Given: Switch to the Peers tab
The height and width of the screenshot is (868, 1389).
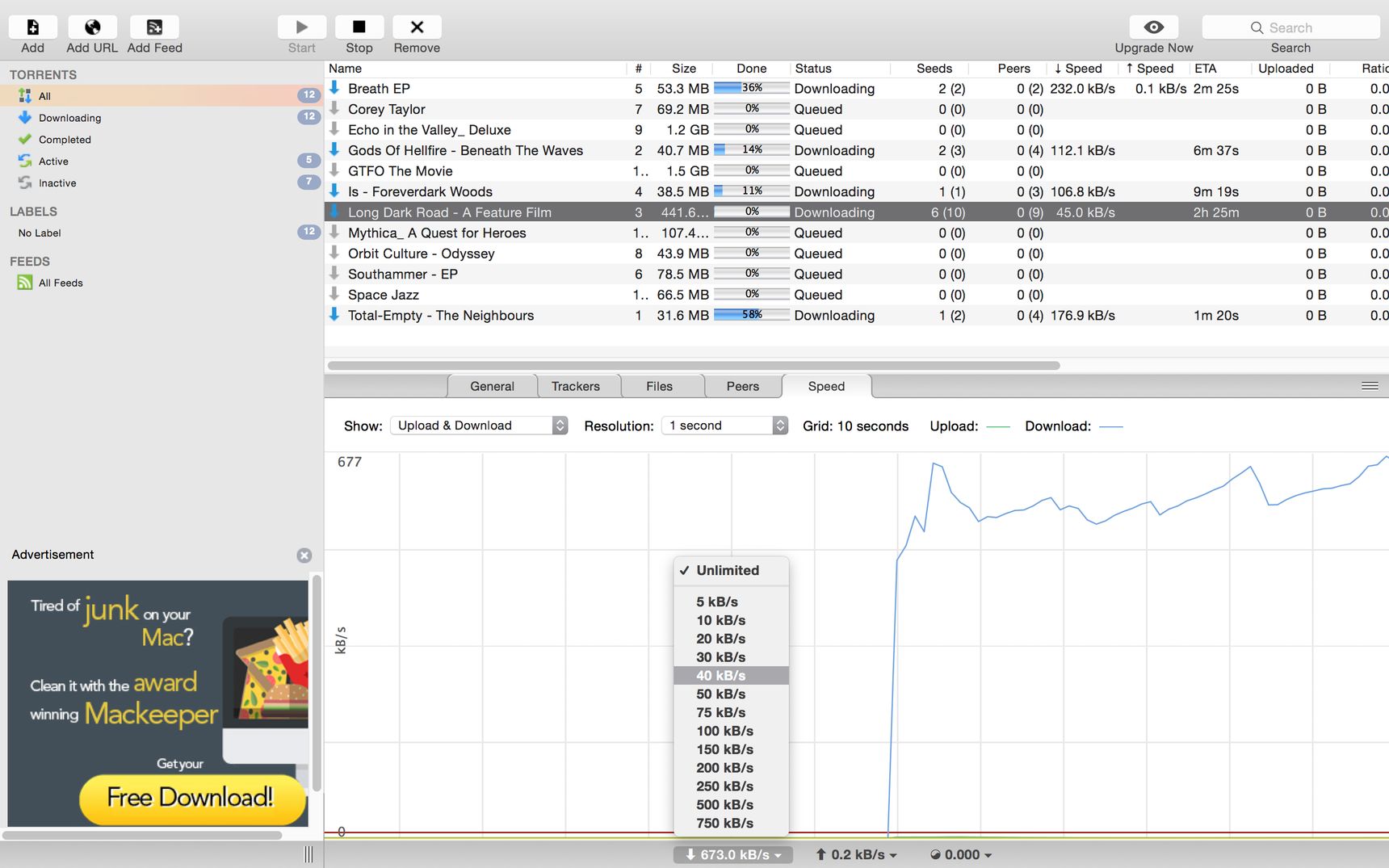Looking at the screenshot, I should [742, 386].
